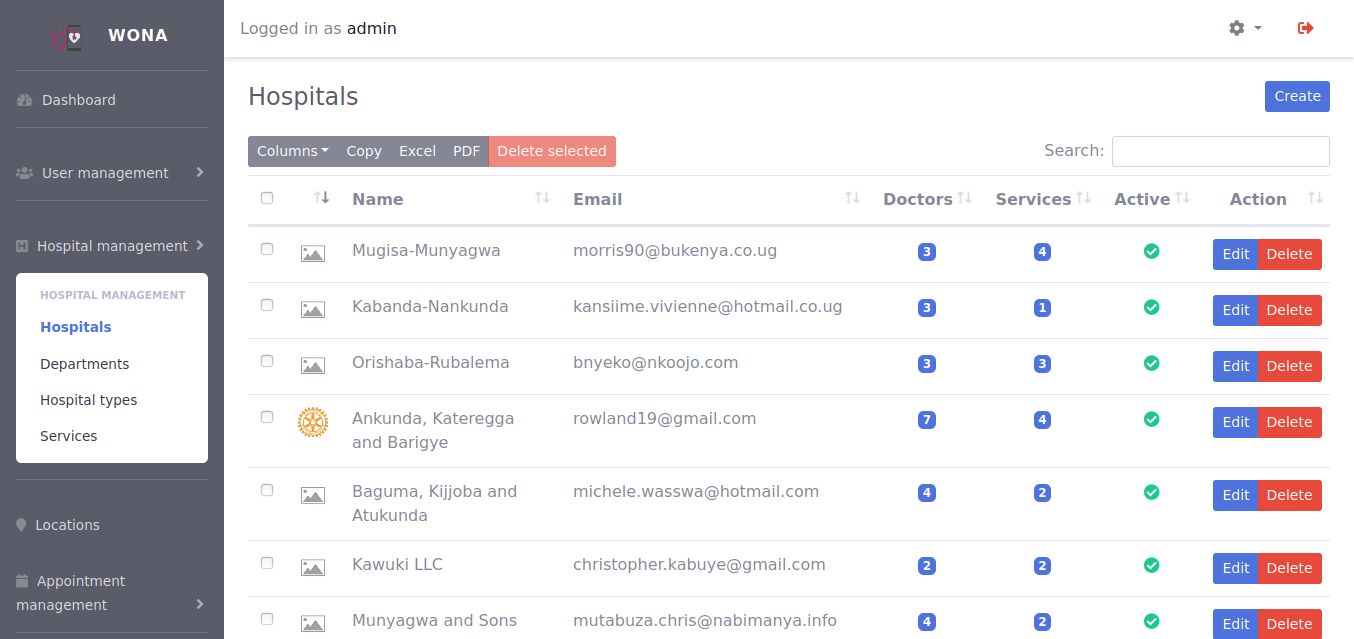Click the Dashboard gauge icon
1354x639 pixels.
[x=25, y=100]
